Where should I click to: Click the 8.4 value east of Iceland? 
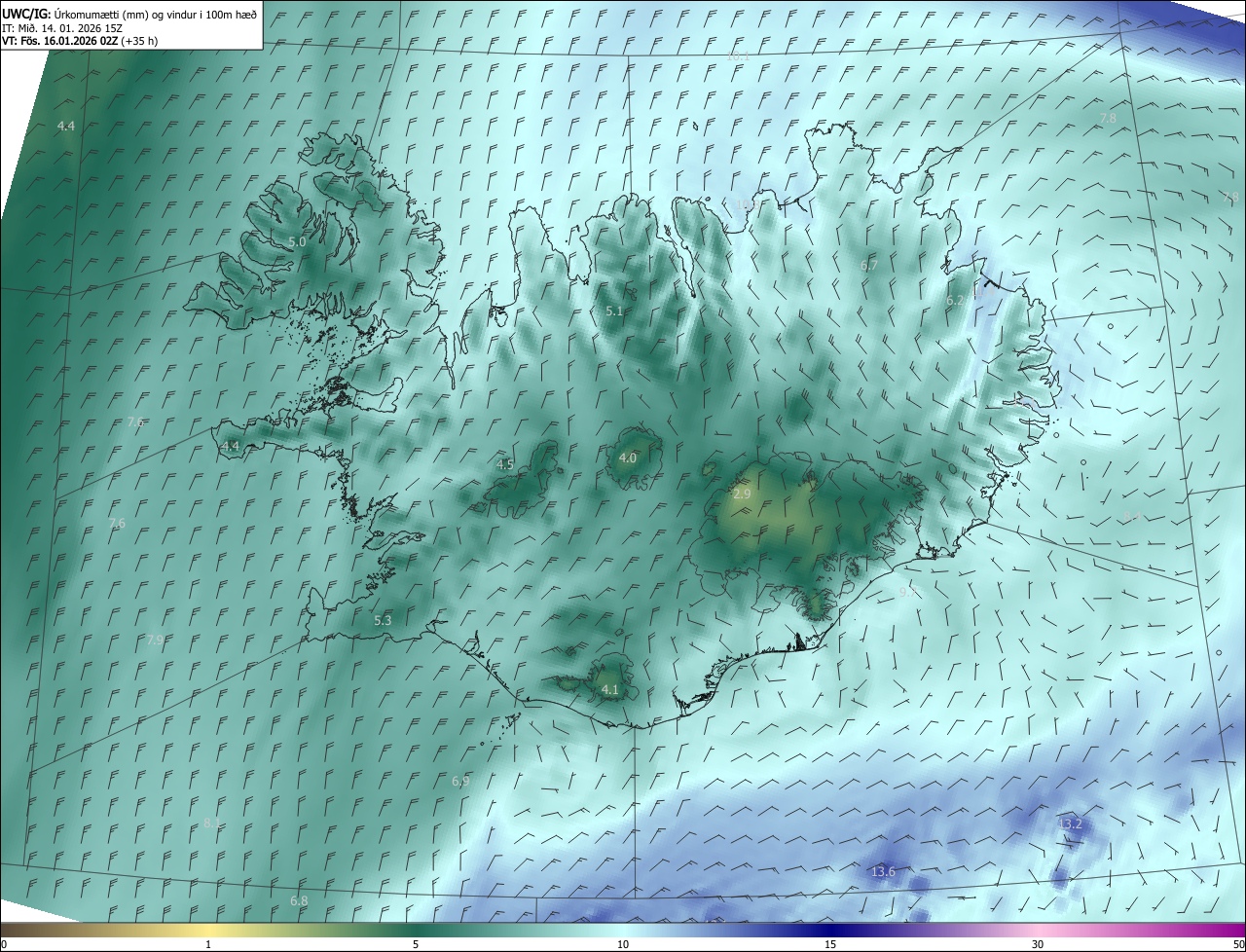(x=1133, y=517)
